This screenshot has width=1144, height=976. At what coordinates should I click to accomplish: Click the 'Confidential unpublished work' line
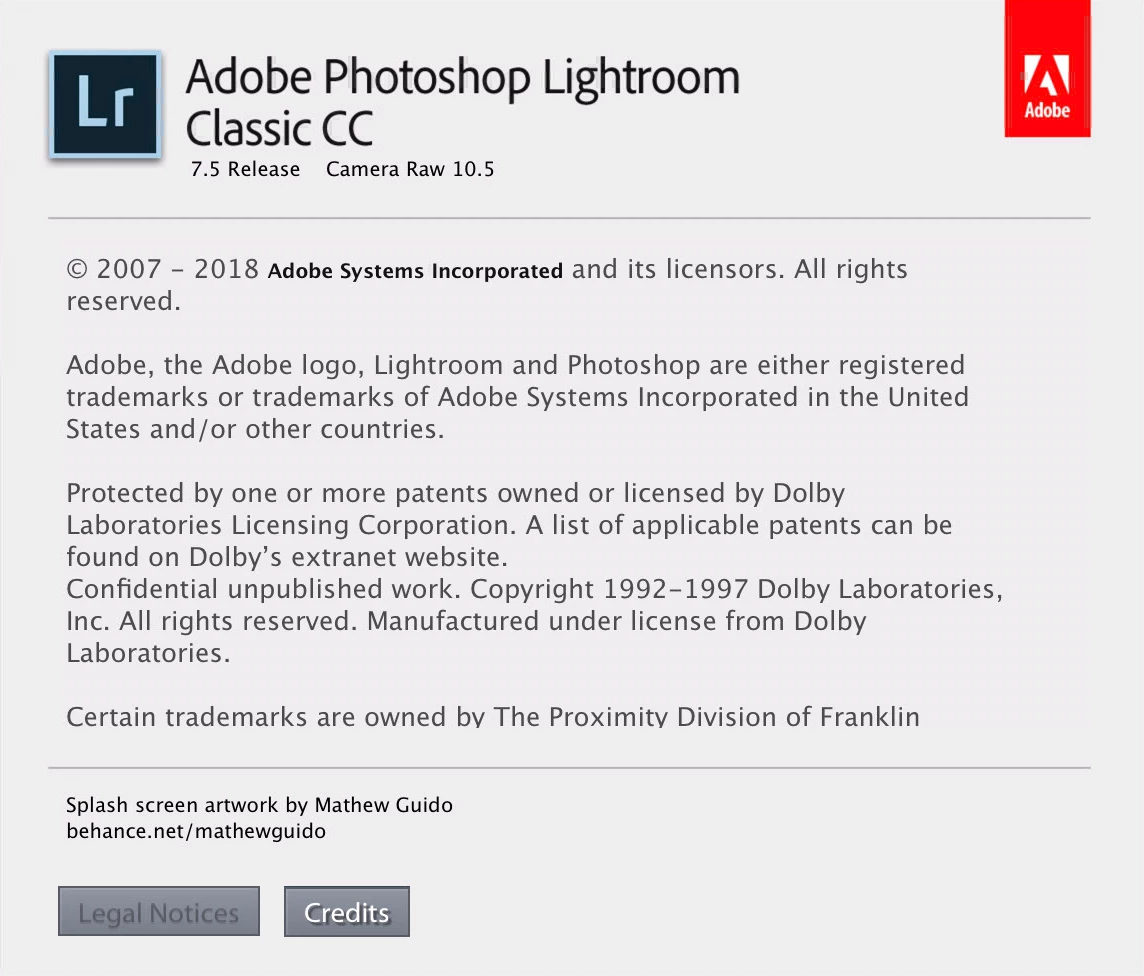pyautogui.click(x=534, y=589)
